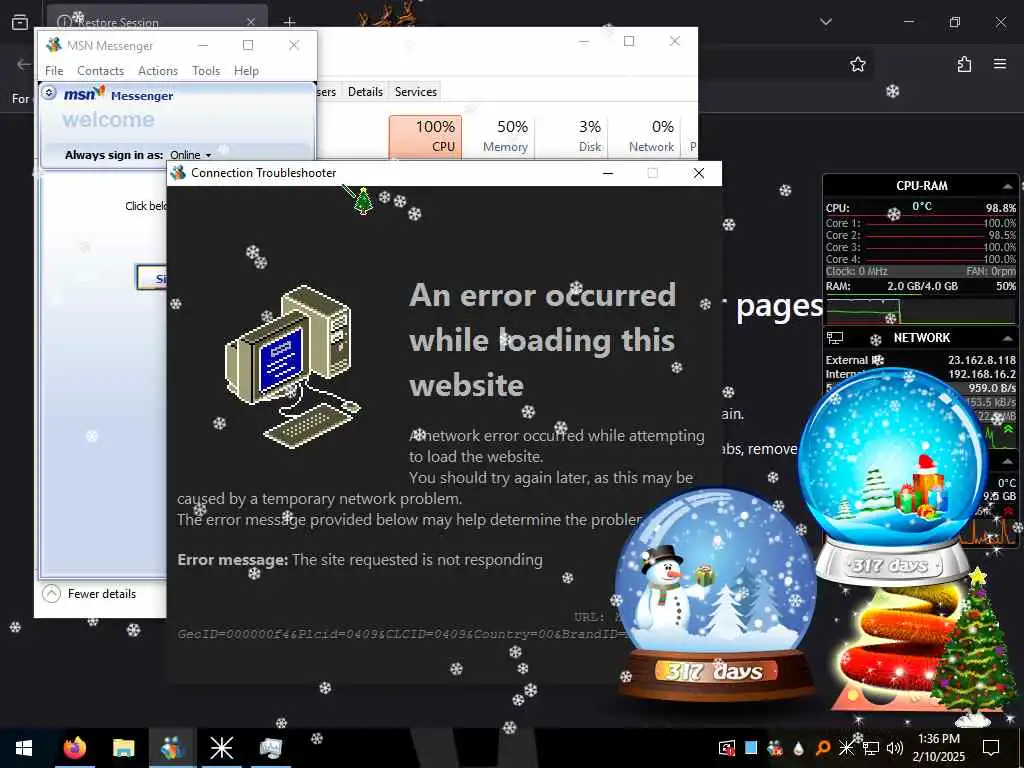Sort by the 100% CPU column
The image size is (1024, 768).
[425, 136]
